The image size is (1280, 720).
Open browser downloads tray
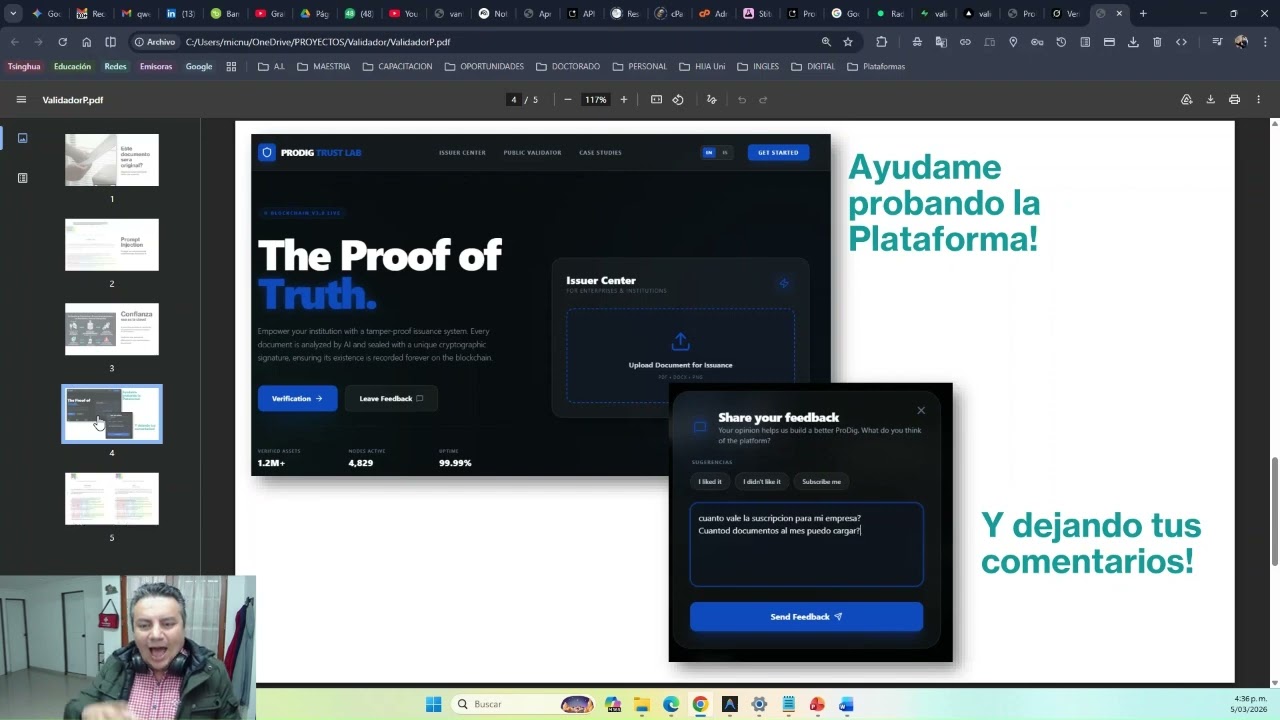pos(1133,42)
